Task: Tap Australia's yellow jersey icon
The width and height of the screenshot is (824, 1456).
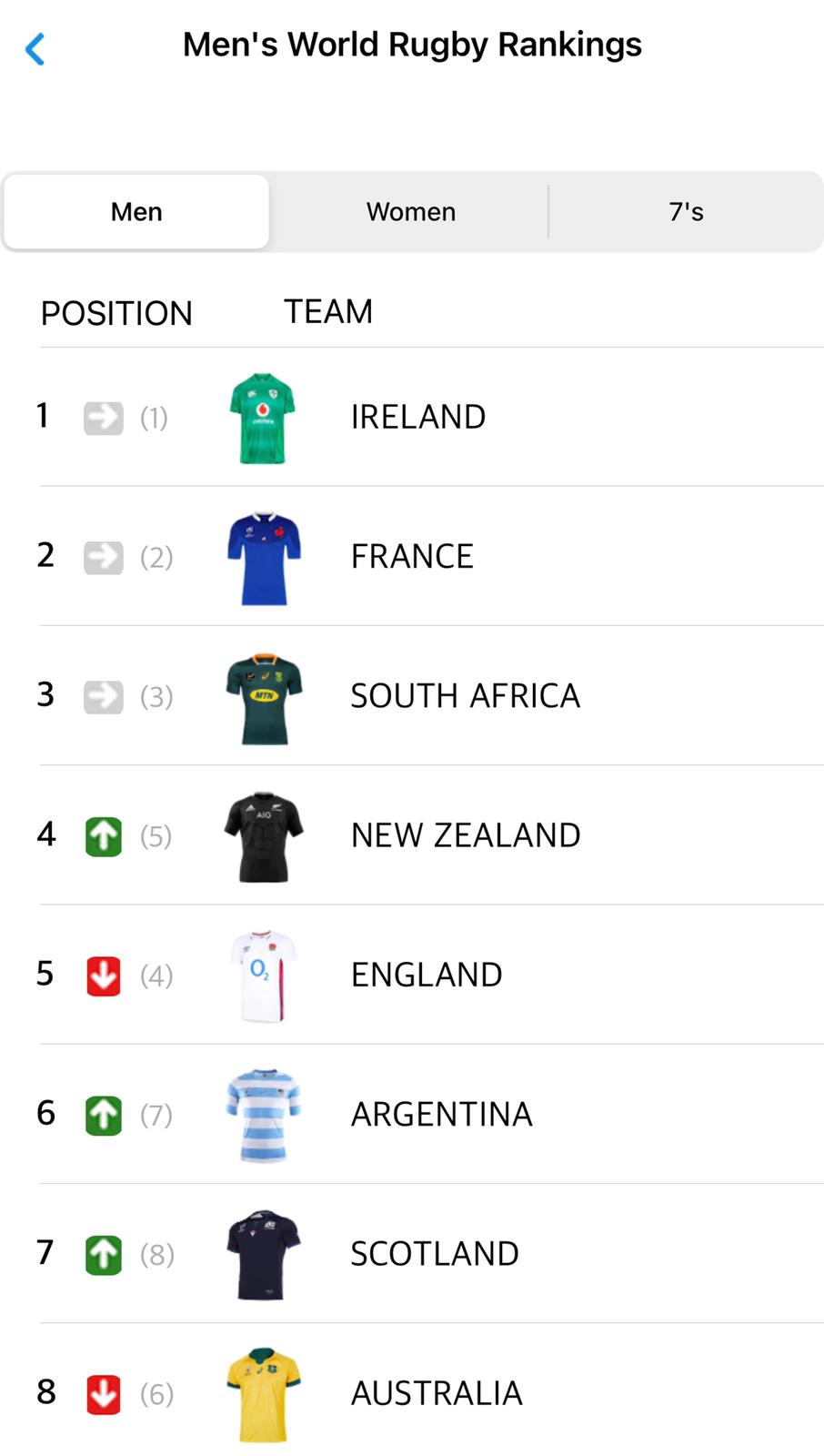Action: (264, 1394)
